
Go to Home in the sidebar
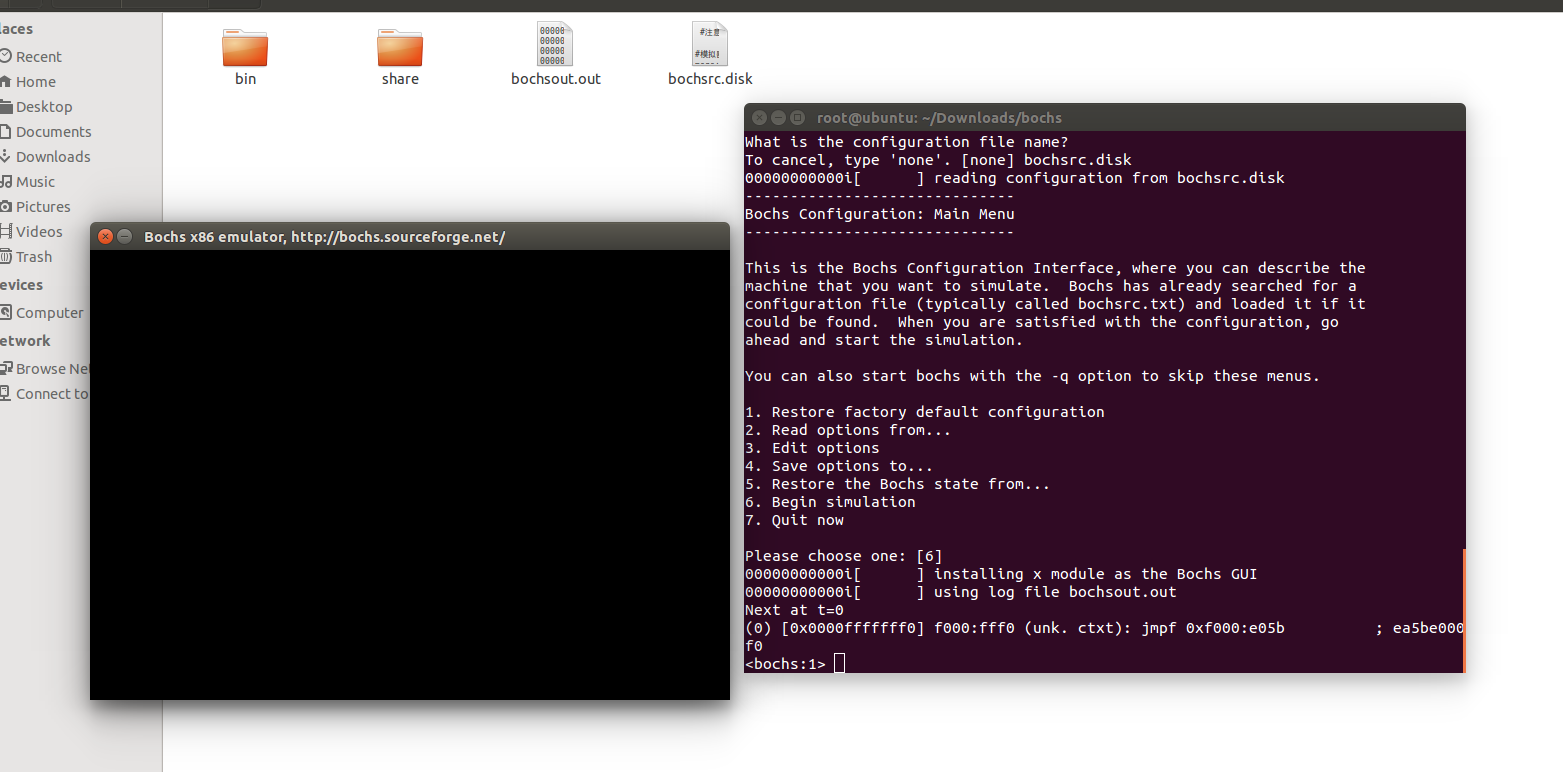point(35,82)
